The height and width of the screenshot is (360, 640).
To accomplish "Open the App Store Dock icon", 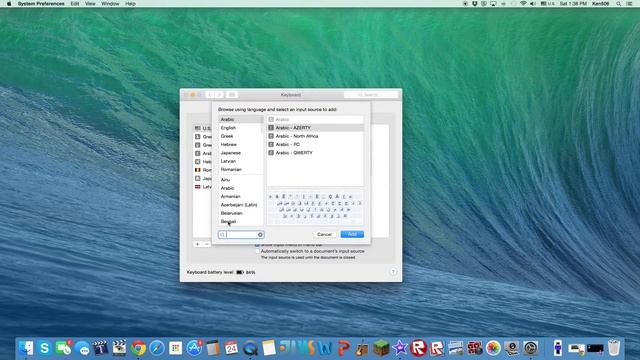I will click(x=194, y=348).
